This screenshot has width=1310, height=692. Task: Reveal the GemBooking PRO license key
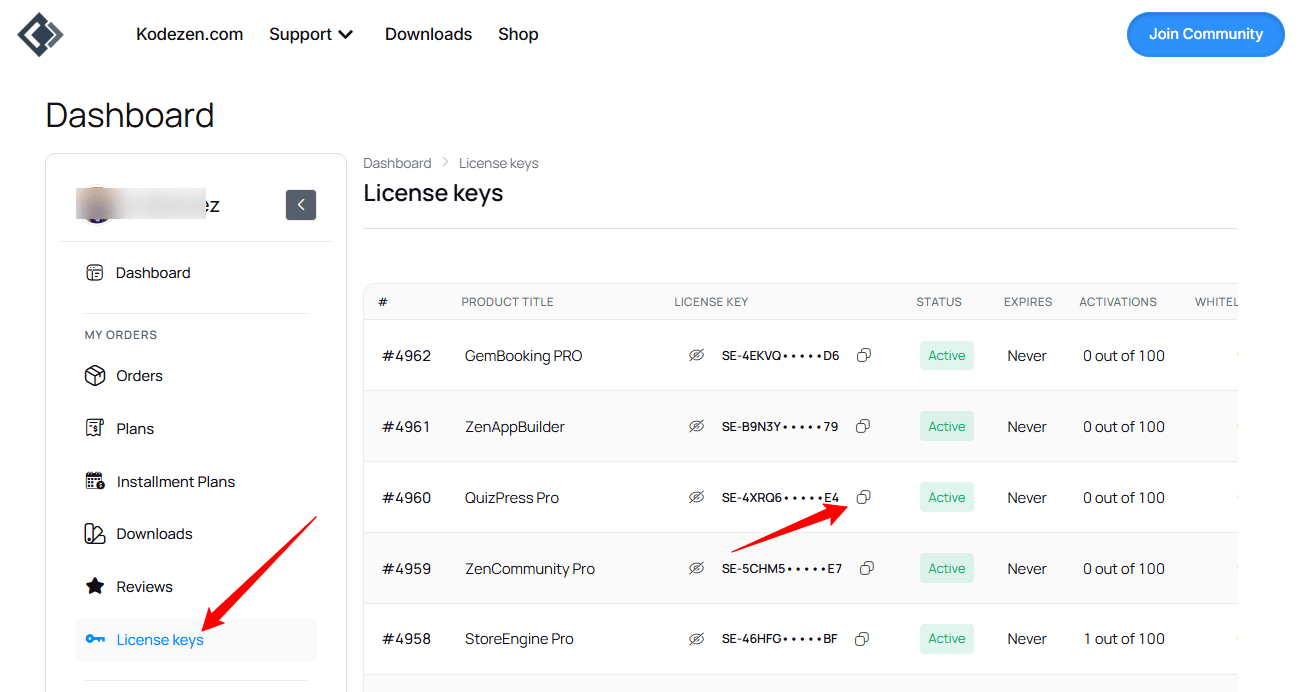tap(697, 355)
